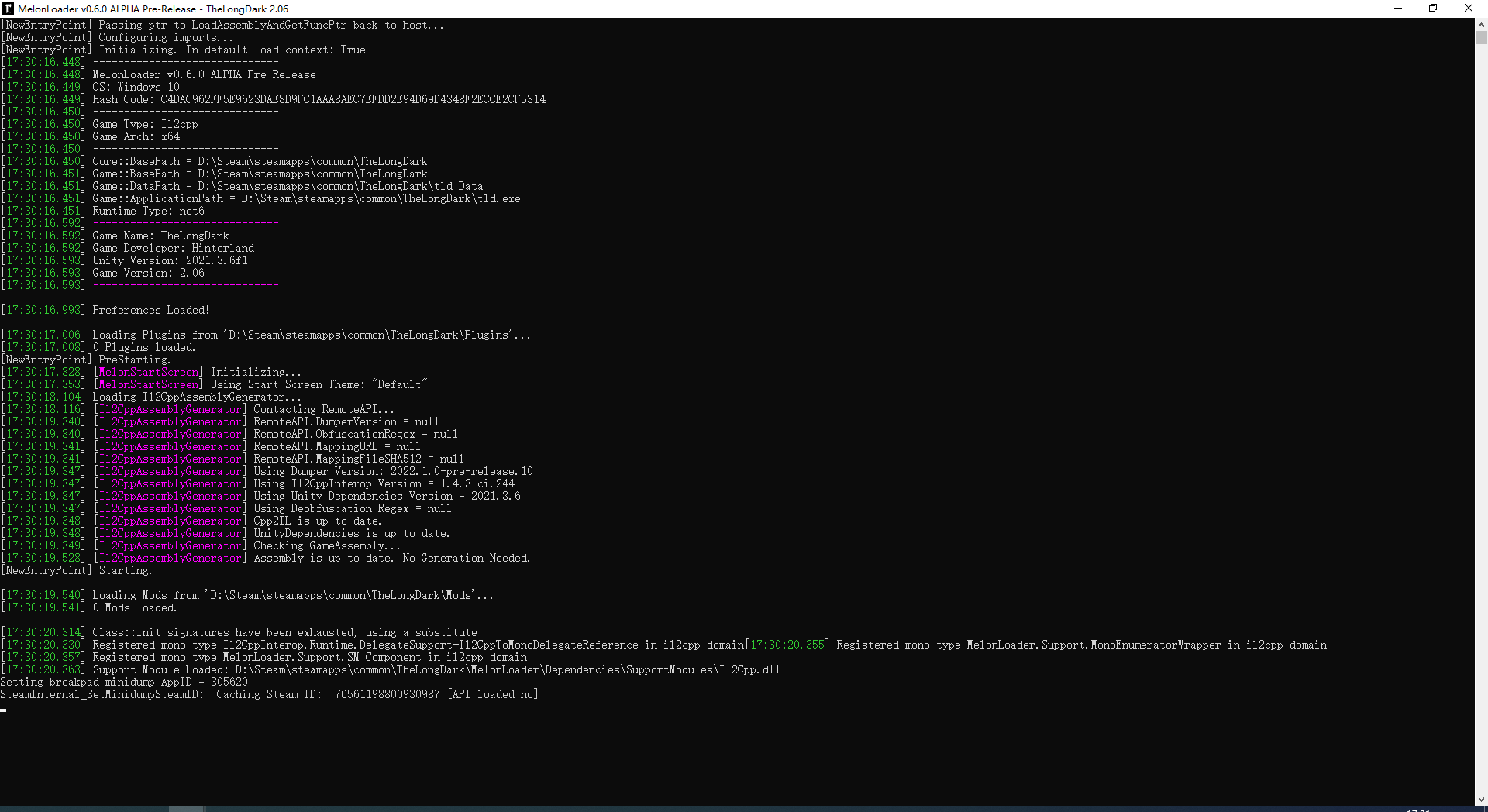Viewport: 1488px width, 812px height.
Task: Click the 'SteamInternal_SetMinidumpSteamID' line
Action: coord(269,694)
